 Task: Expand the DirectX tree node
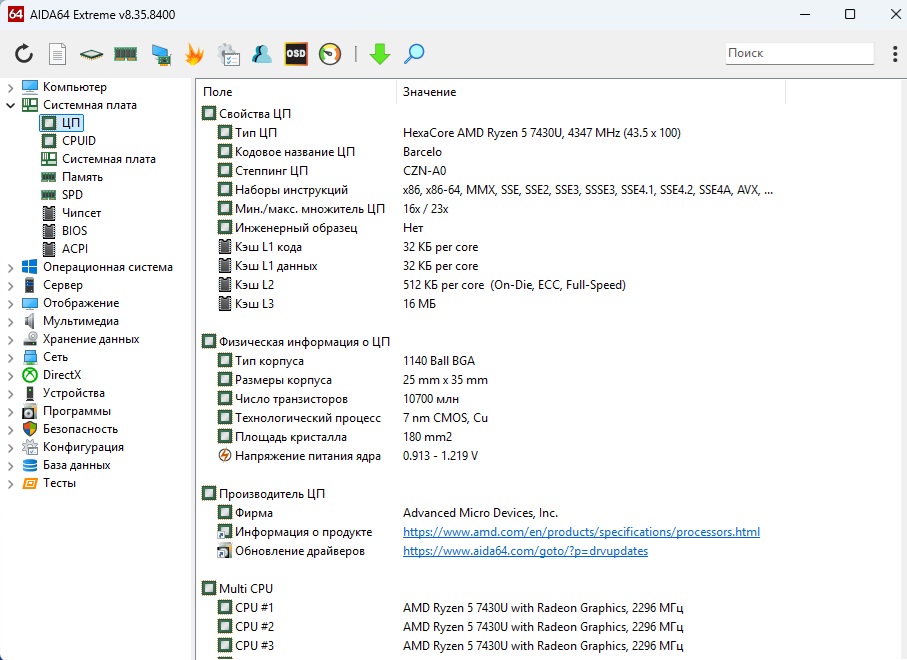[10, 375]
